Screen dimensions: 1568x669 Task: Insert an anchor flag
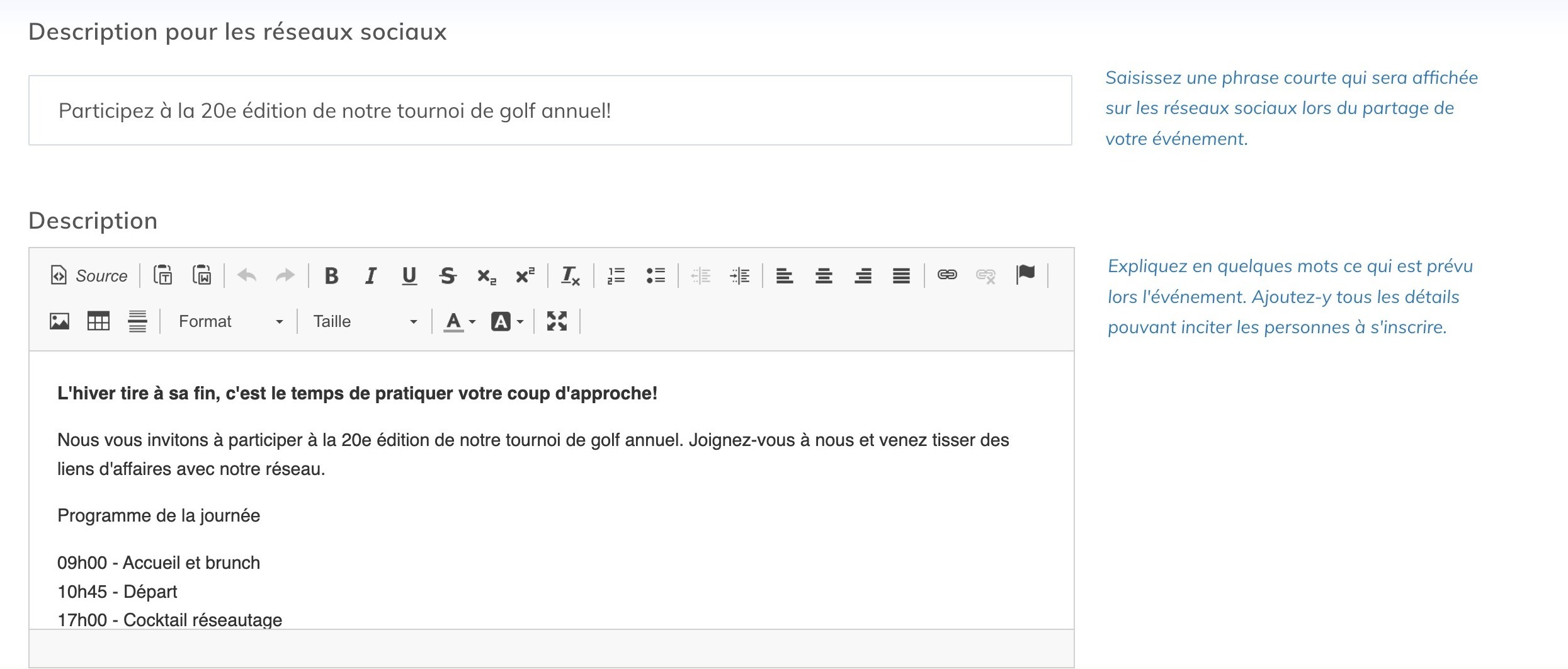pos(1026,274)
